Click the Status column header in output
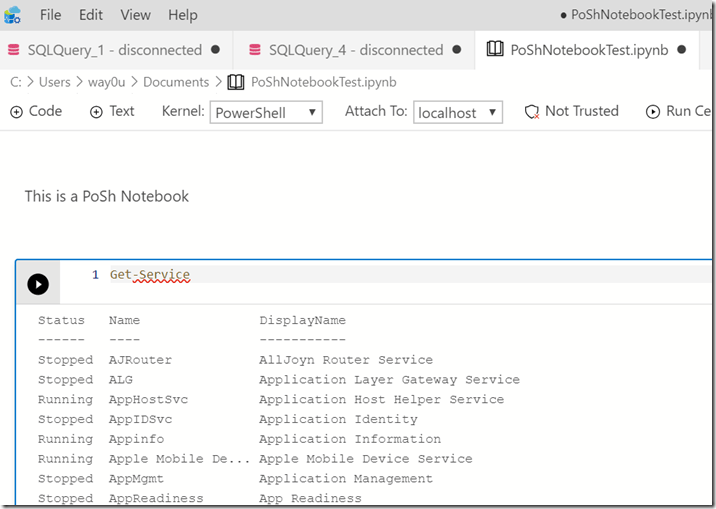716x509 pixels. (61, 320)
